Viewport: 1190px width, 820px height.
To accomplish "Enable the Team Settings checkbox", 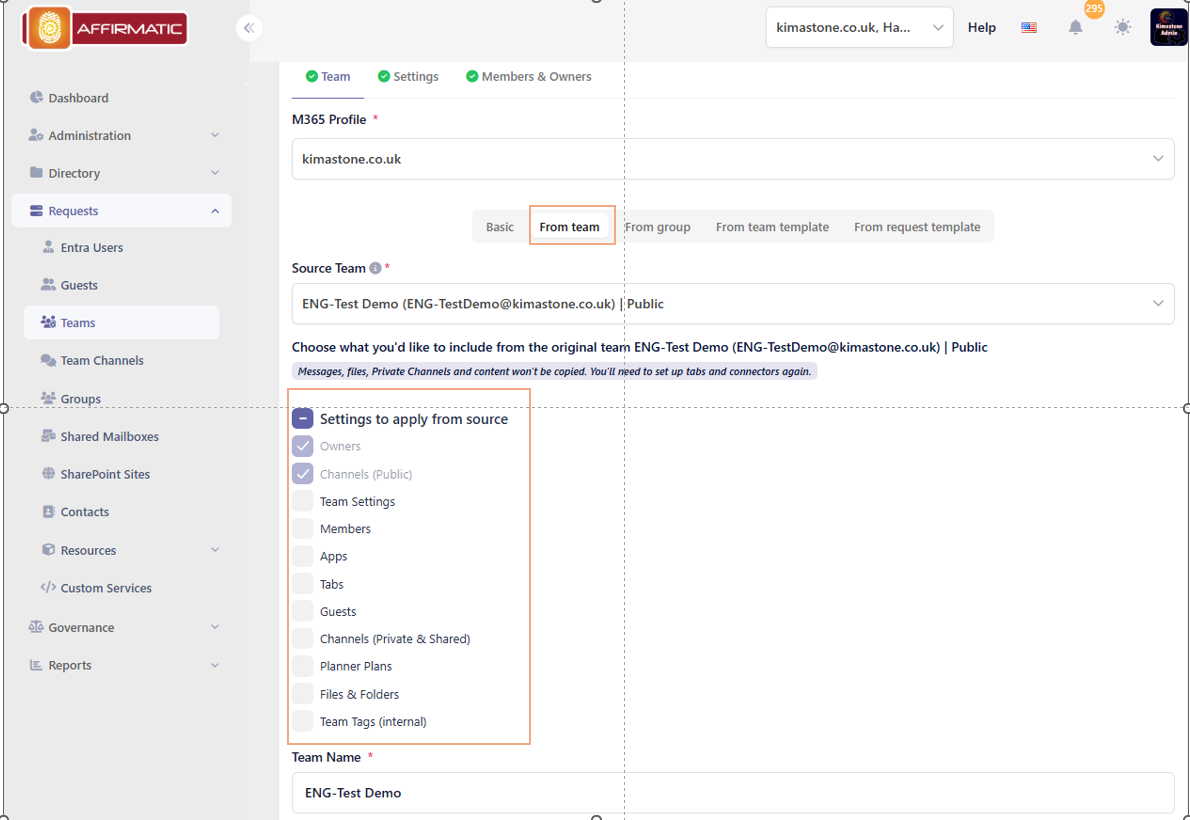I will pos(303,501).
